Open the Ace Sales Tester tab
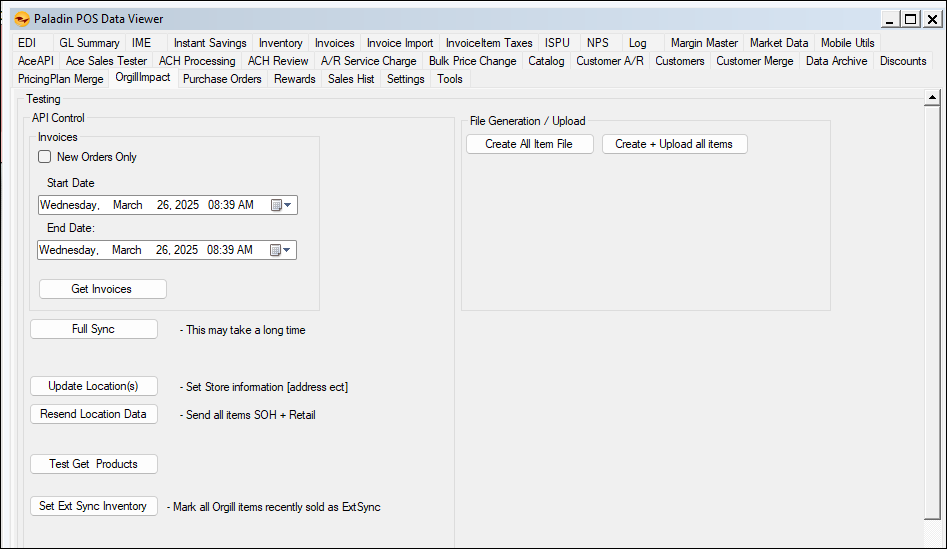 (x=106, y=61)
